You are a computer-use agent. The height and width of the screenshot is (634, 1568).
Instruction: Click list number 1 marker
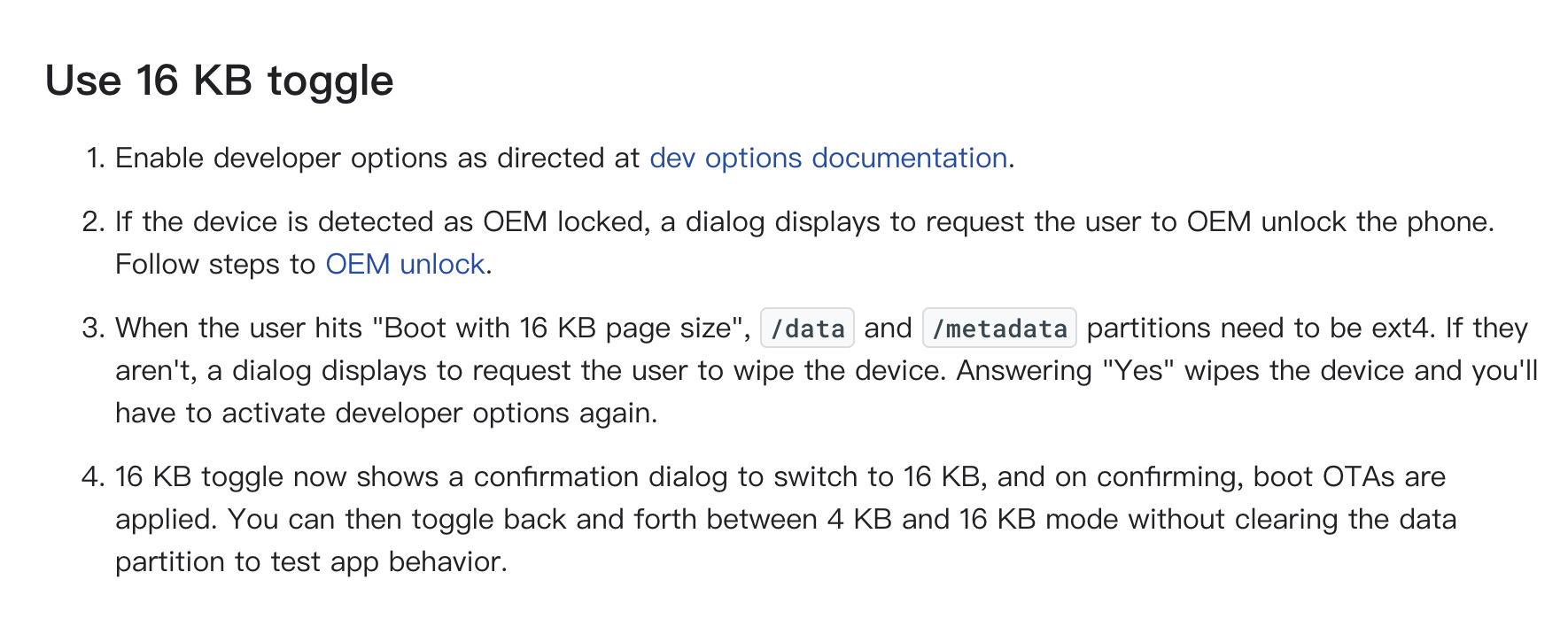coord(96,158)
